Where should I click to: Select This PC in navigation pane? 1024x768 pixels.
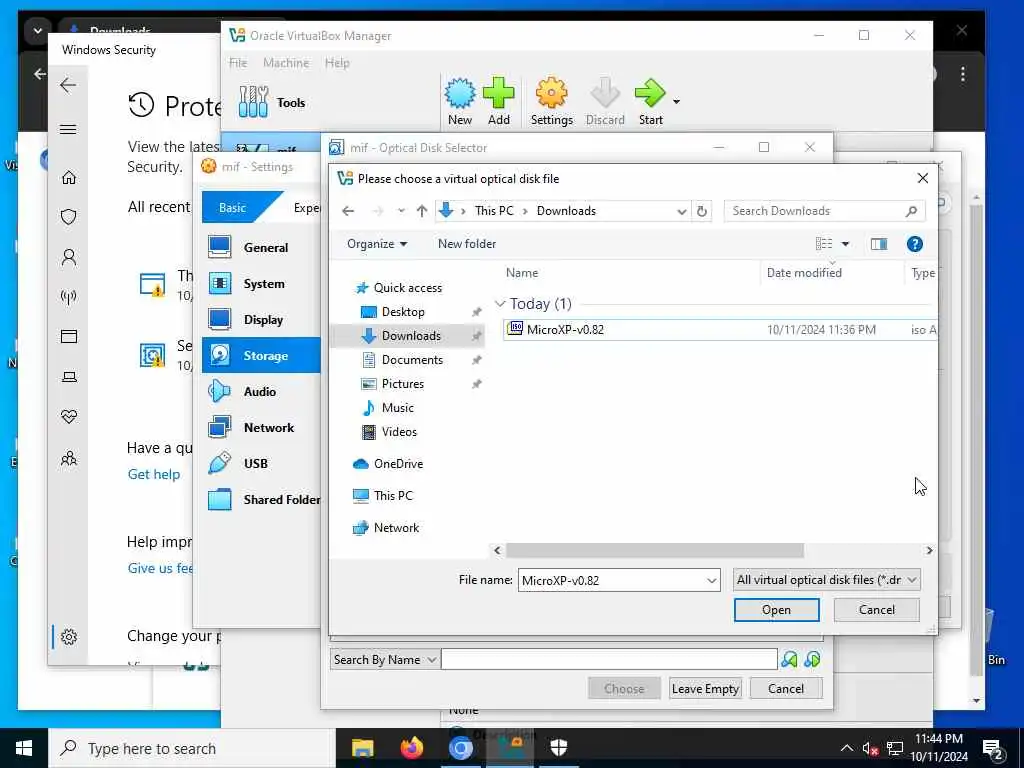(392, 496)
